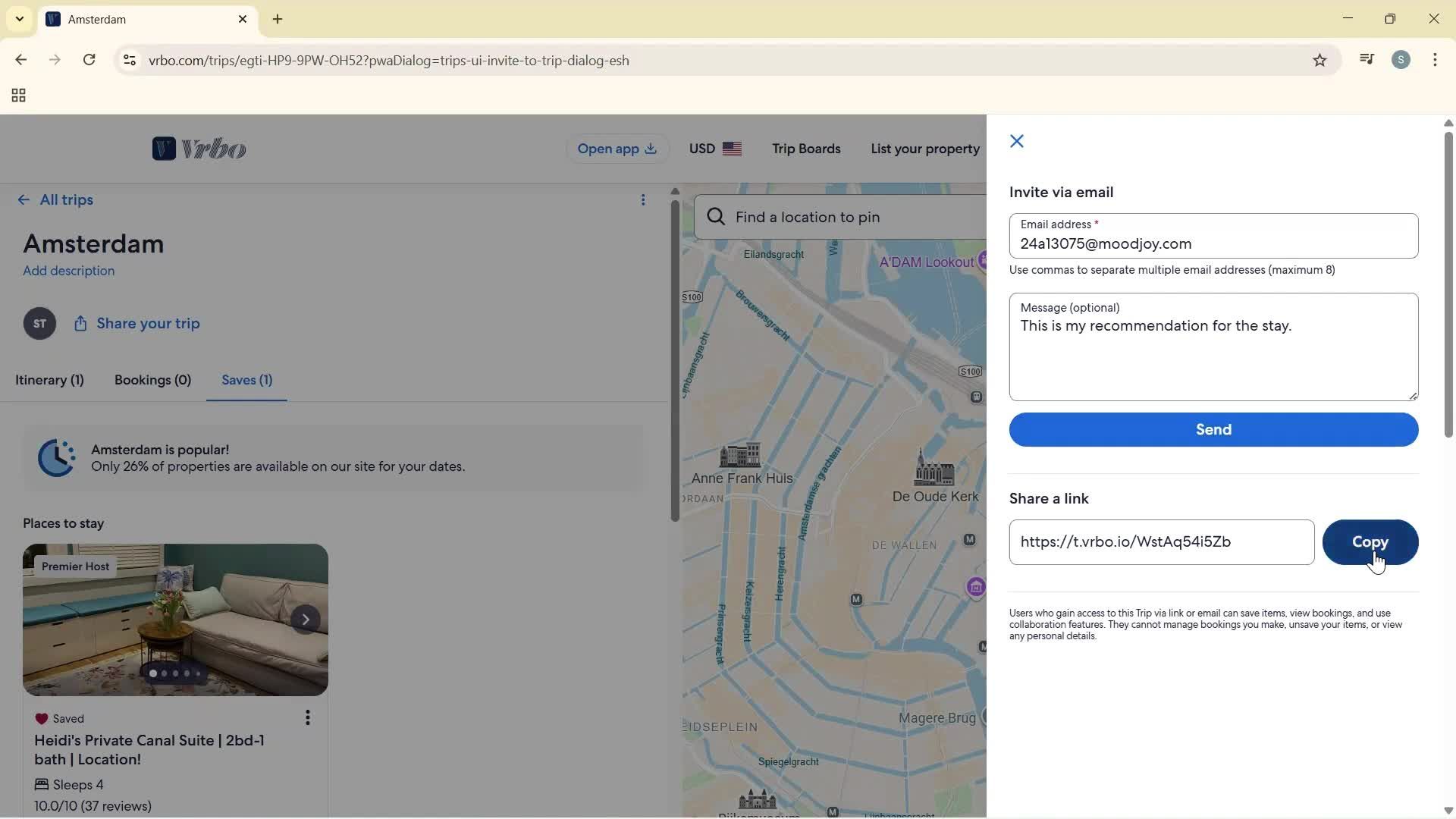Toggle the Saved heart on Heidi's listing
1456x819 pixels.
[42, 718]
